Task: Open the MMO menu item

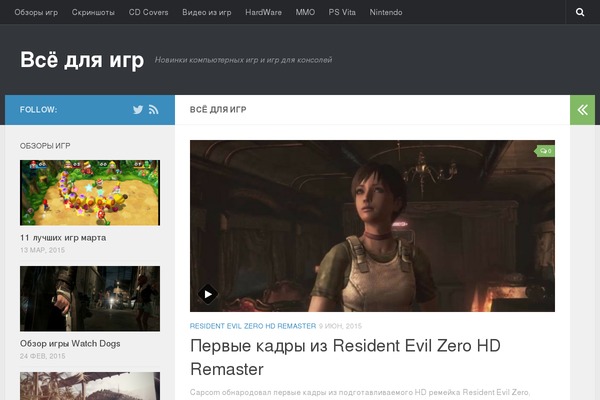Action: 305,12
